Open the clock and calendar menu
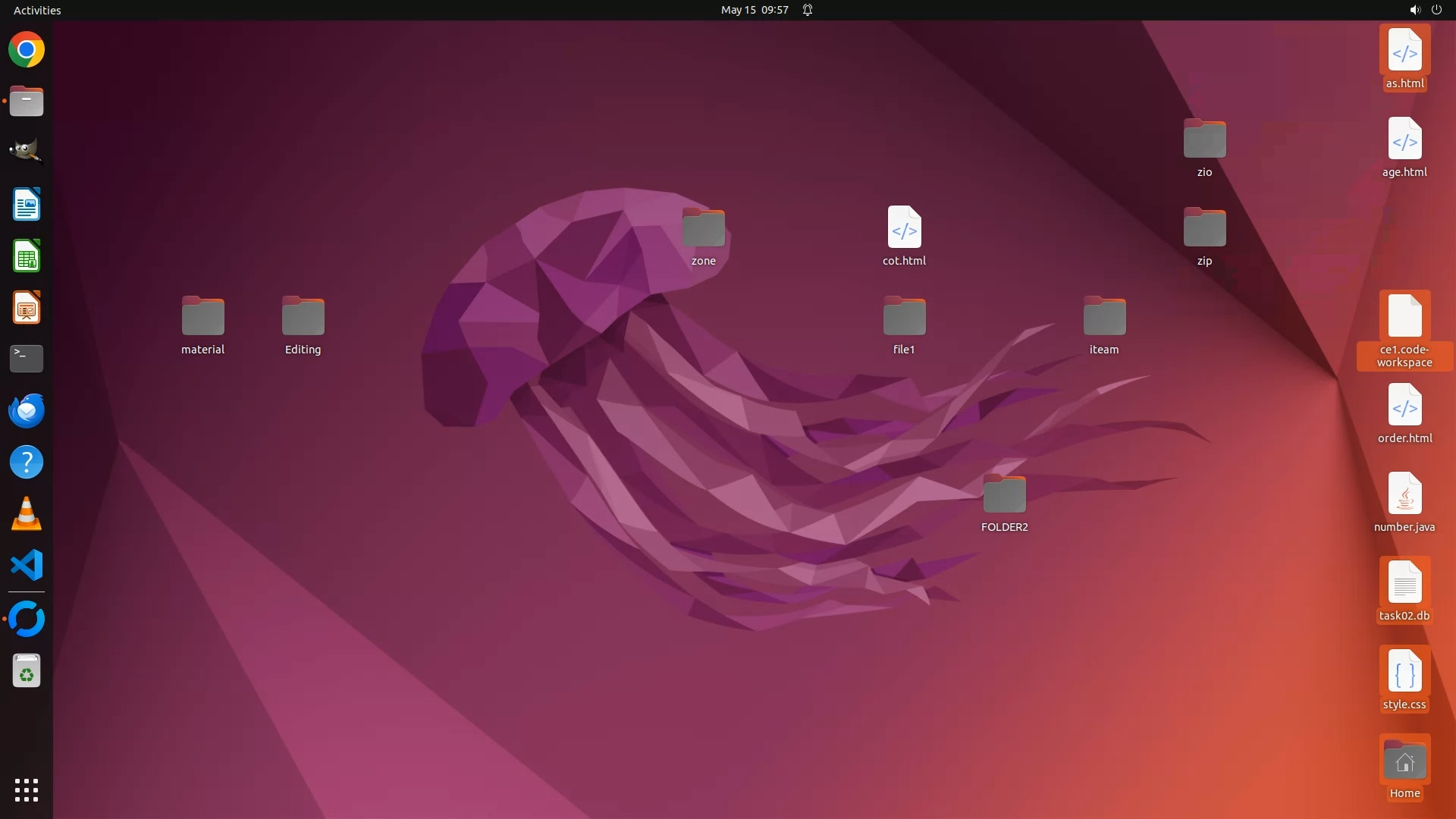This screenshot has width=1456, height=819. 754,10
